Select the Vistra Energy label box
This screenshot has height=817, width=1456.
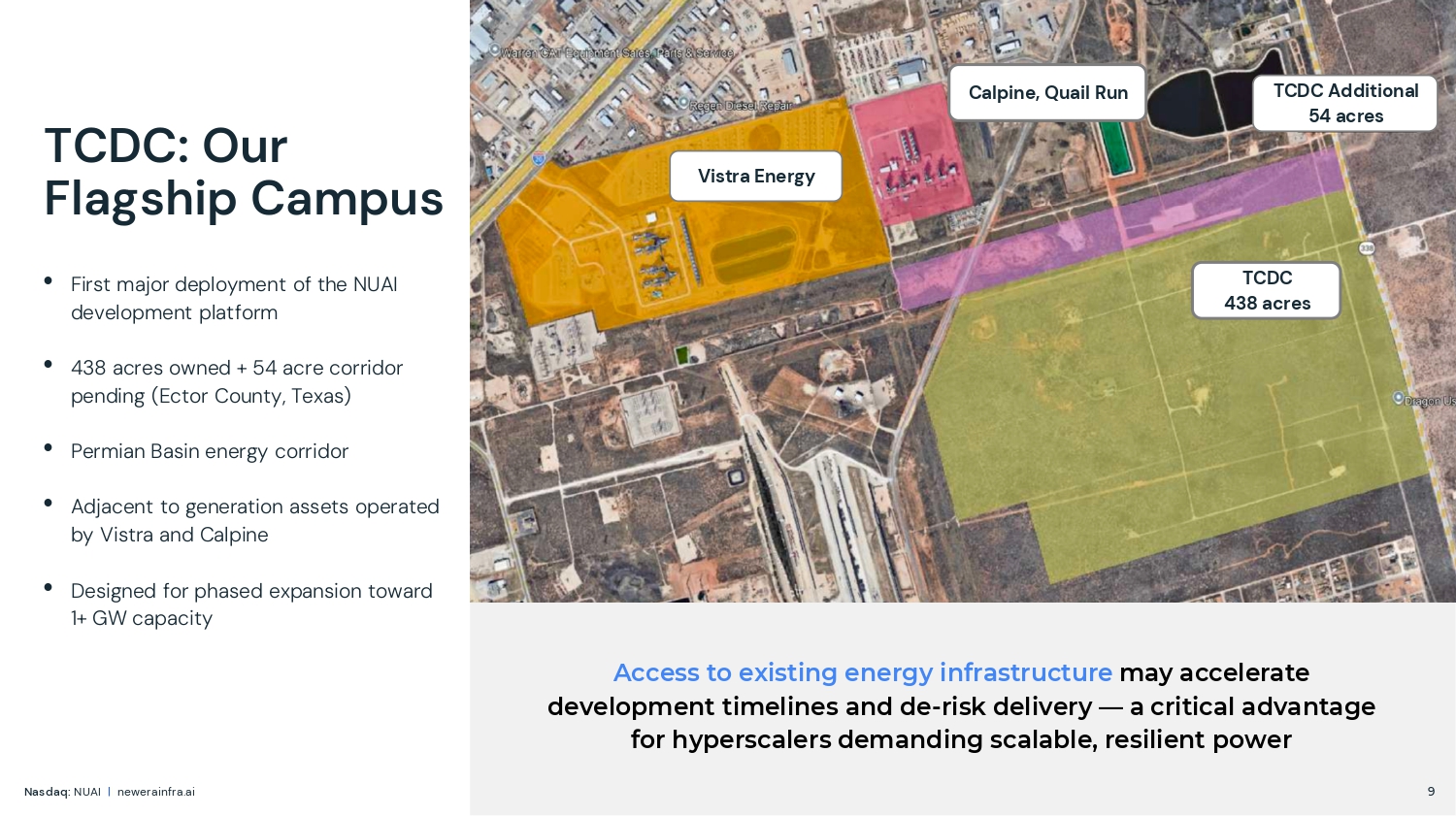point(755,177)
